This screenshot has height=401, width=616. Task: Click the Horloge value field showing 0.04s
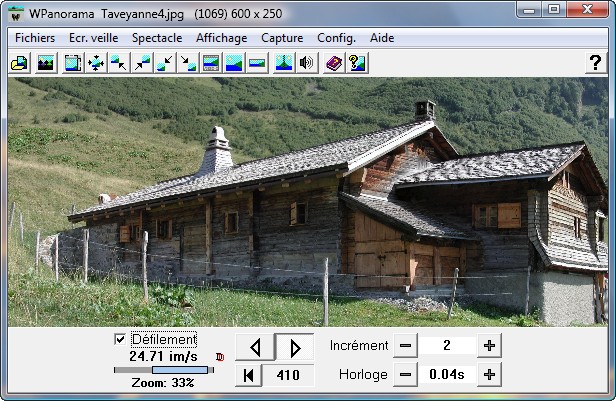(x=447, y=375)
